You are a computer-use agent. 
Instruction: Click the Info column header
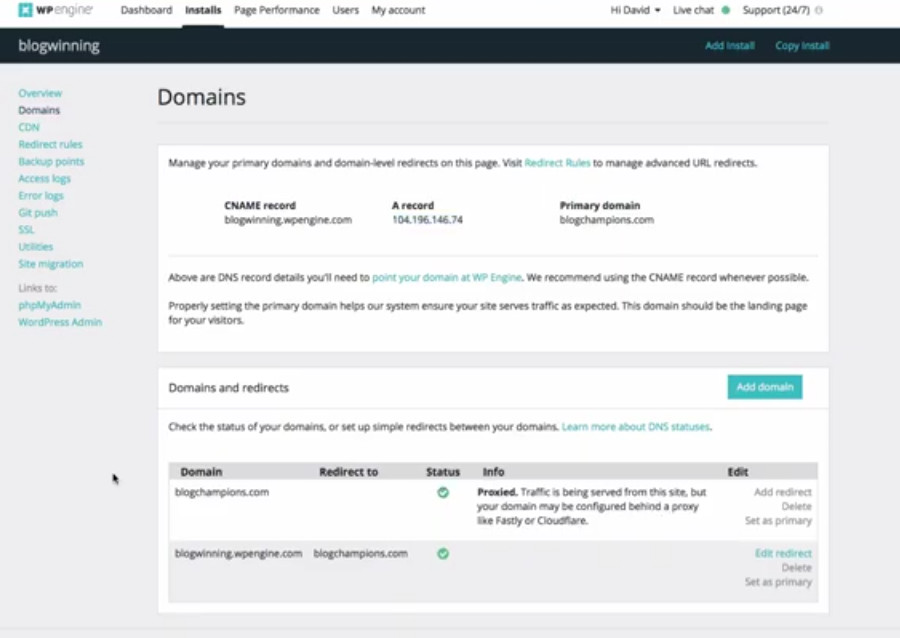point(493,472)
